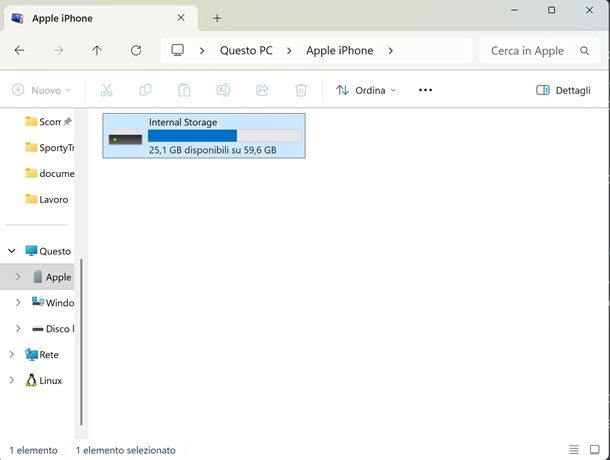Click the Internal Storage capacity bar
This screenshot has width=610, height=460.
point(225,136)
